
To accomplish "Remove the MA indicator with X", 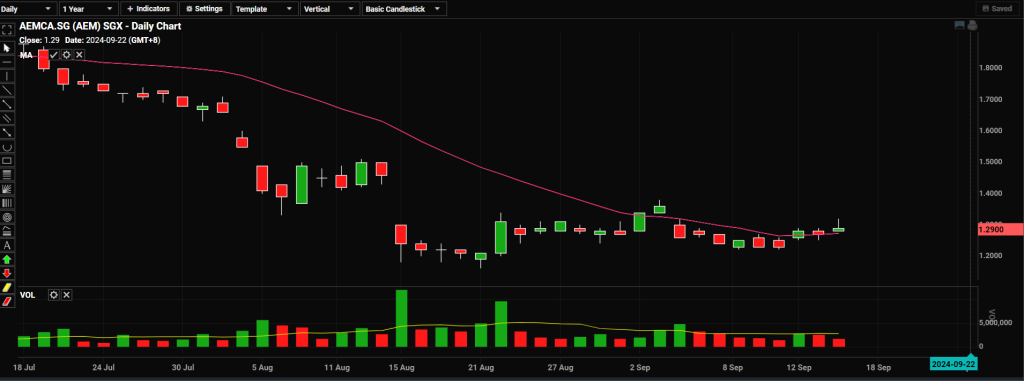I will pyautogui.click(x=79, y=55).
